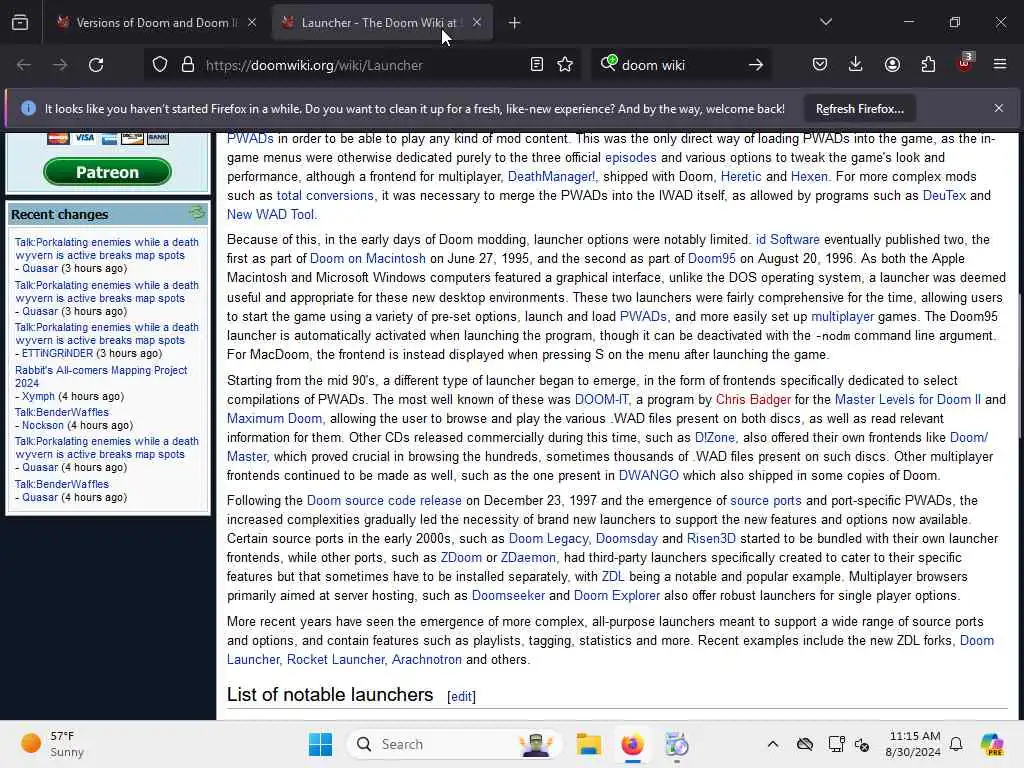The height and width of the screenshot is (768, 1024).
Task: Open a new tab with plus icon
Action: click(515, 23)
